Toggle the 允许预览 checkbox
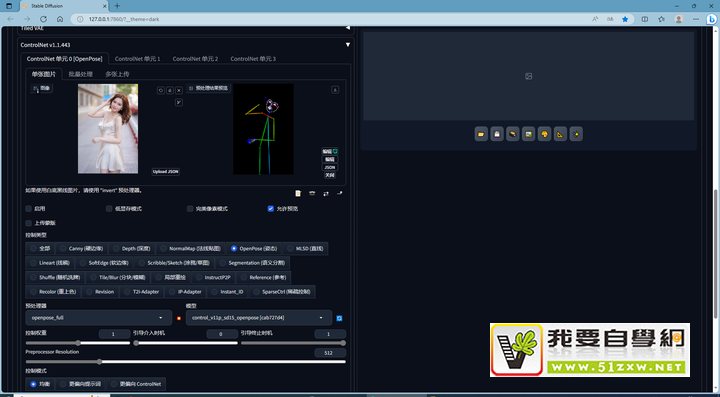 (x=271, y=209)
